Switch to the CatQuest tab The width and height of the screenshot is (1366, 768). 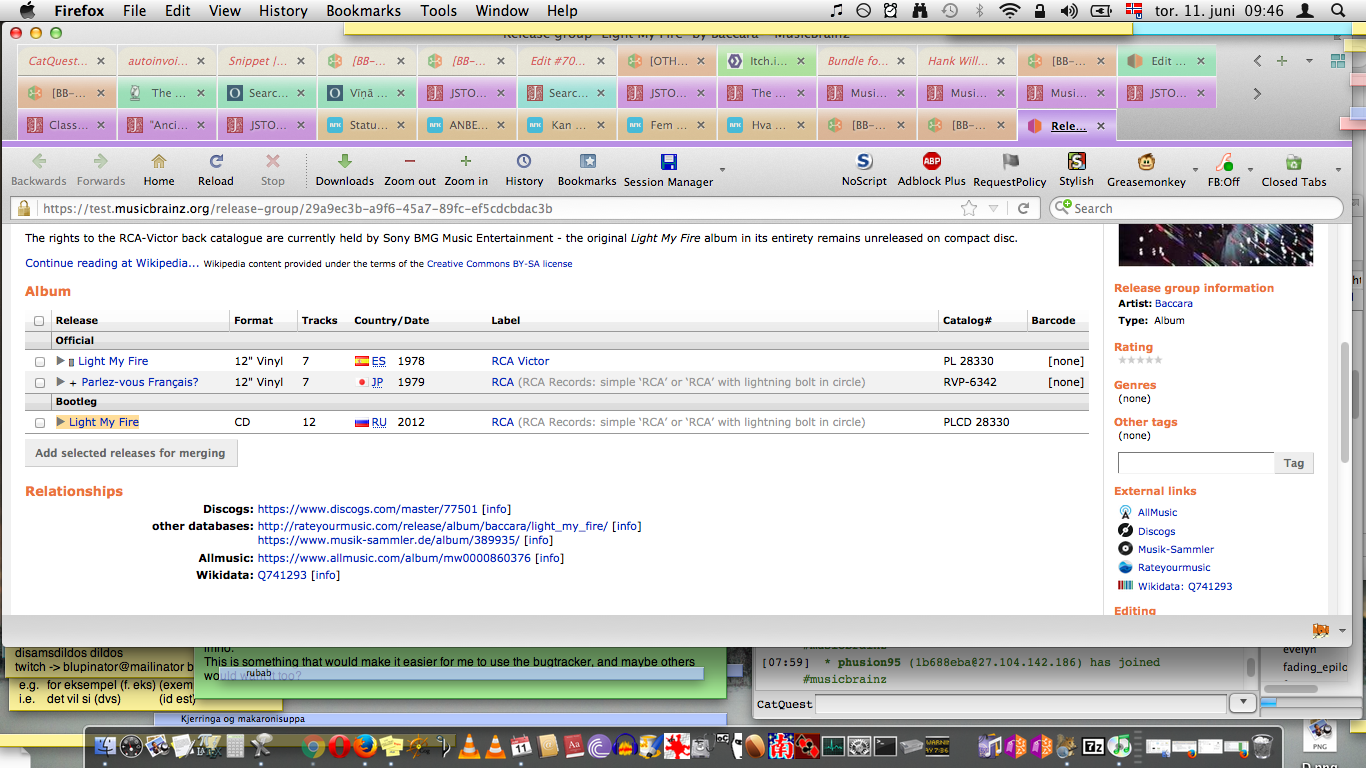point(67,61)
